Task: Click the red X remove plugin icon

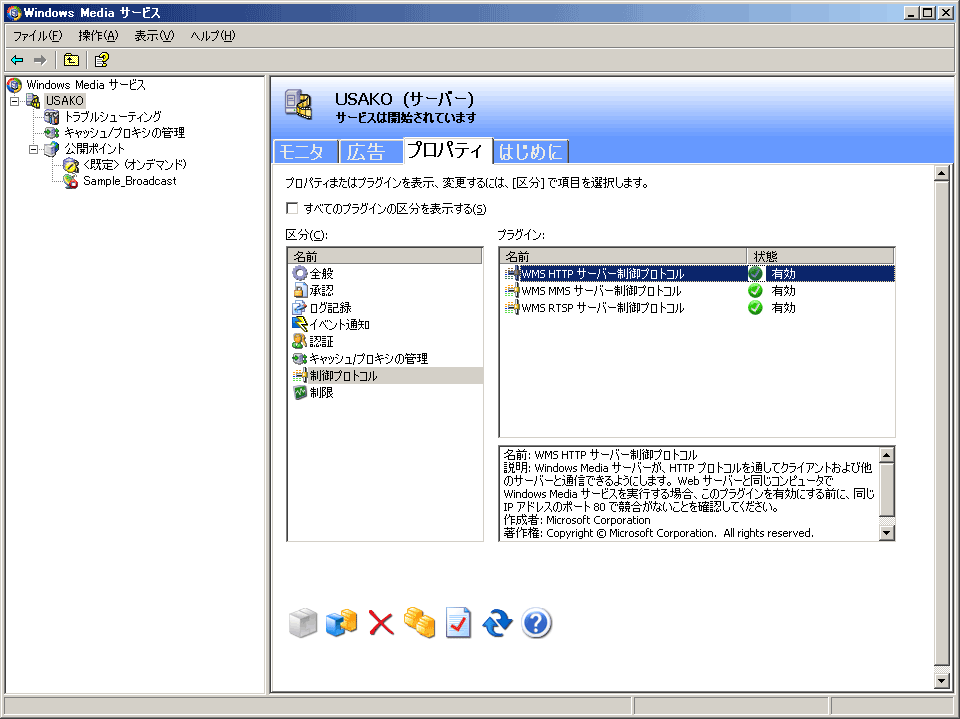Action: point(381,623)
